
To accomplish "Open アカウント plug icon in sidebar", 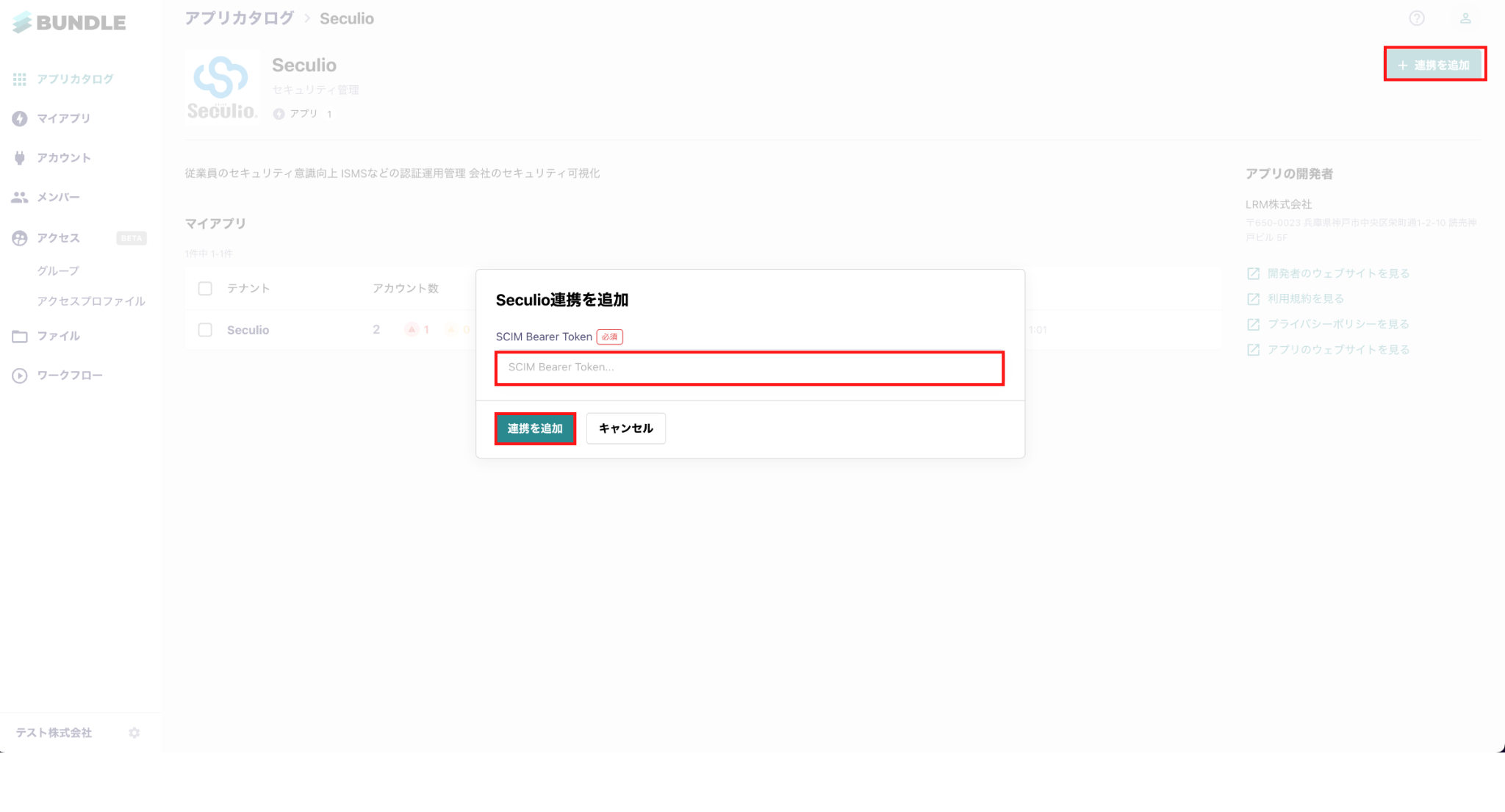I will 20,157.
